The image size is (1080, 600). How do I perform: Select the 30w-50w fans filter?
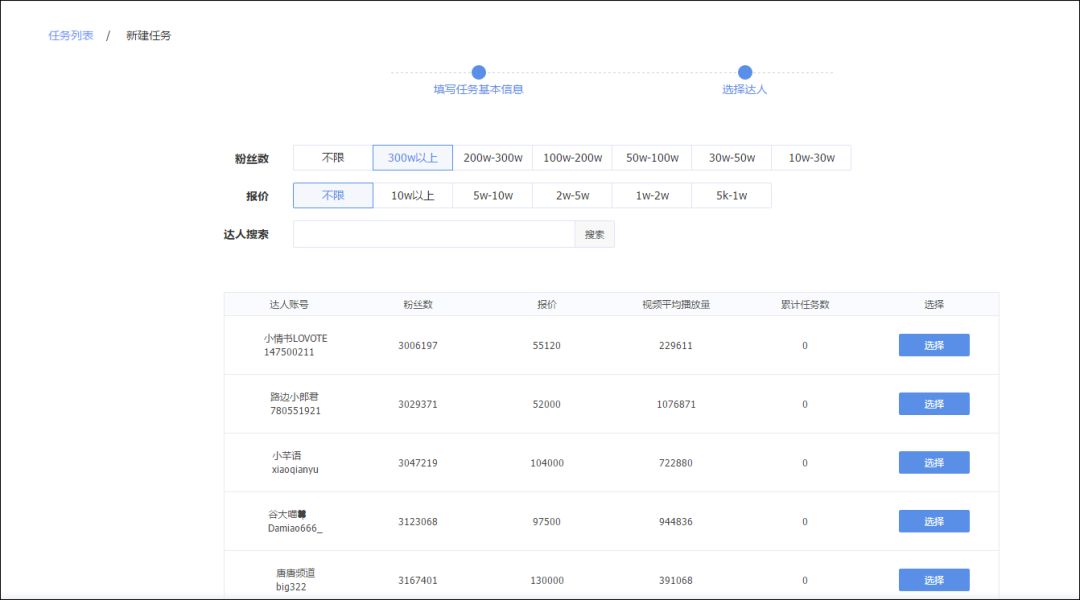[732, 157]
